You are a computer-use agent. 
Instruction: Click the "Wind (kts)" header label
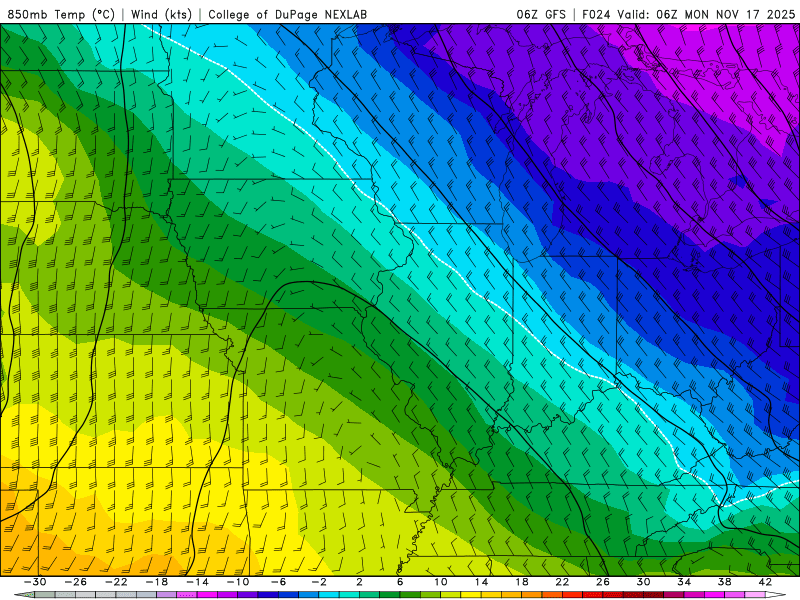pos(161,14)
